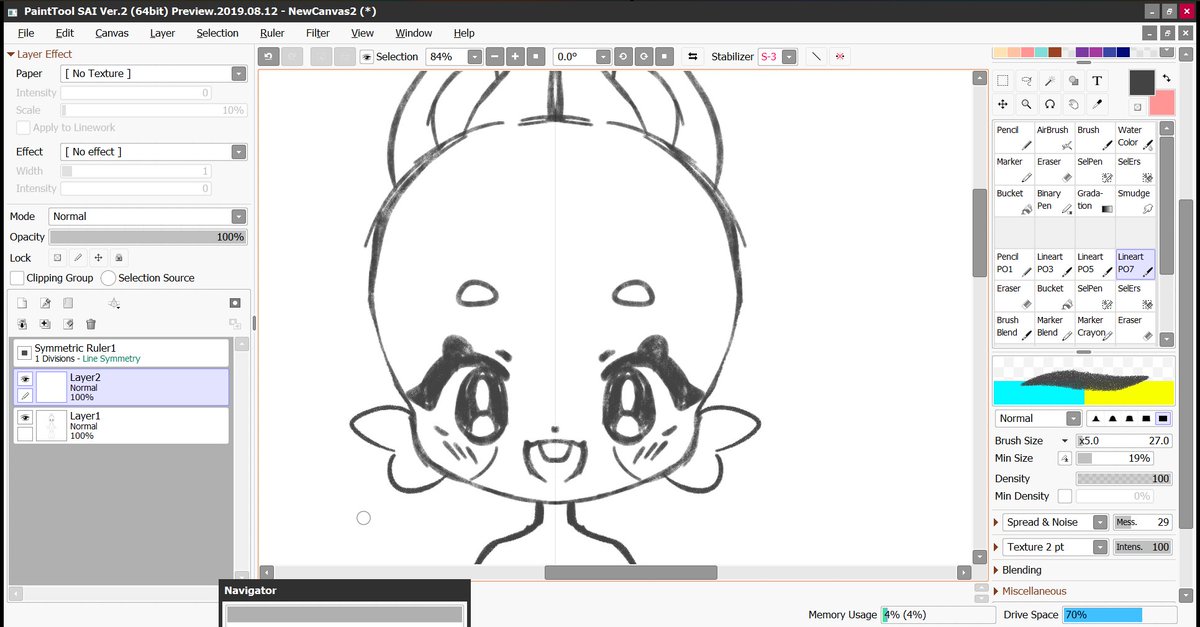Expand the Blending section
The image size is (1200, 627).
tap(1022, 569)
